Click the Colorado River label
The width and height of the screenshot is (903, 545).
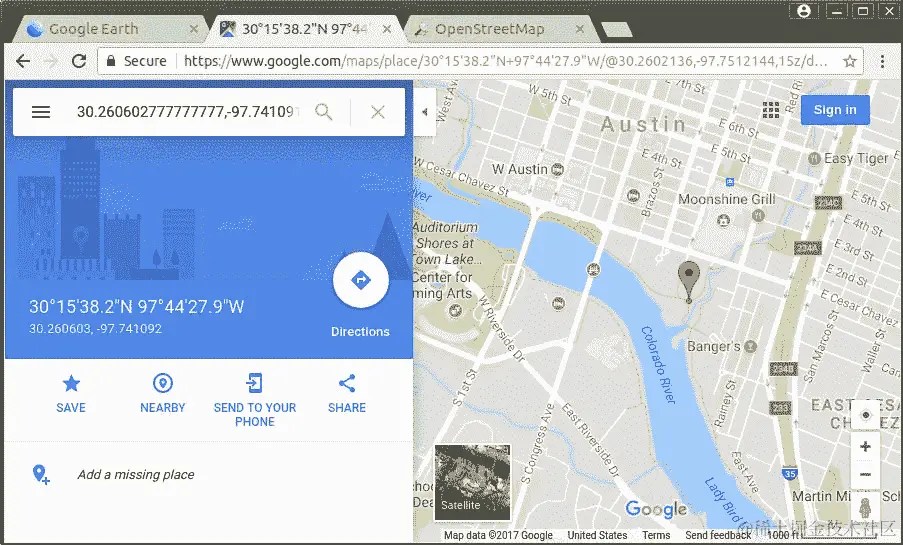point(658,365)
